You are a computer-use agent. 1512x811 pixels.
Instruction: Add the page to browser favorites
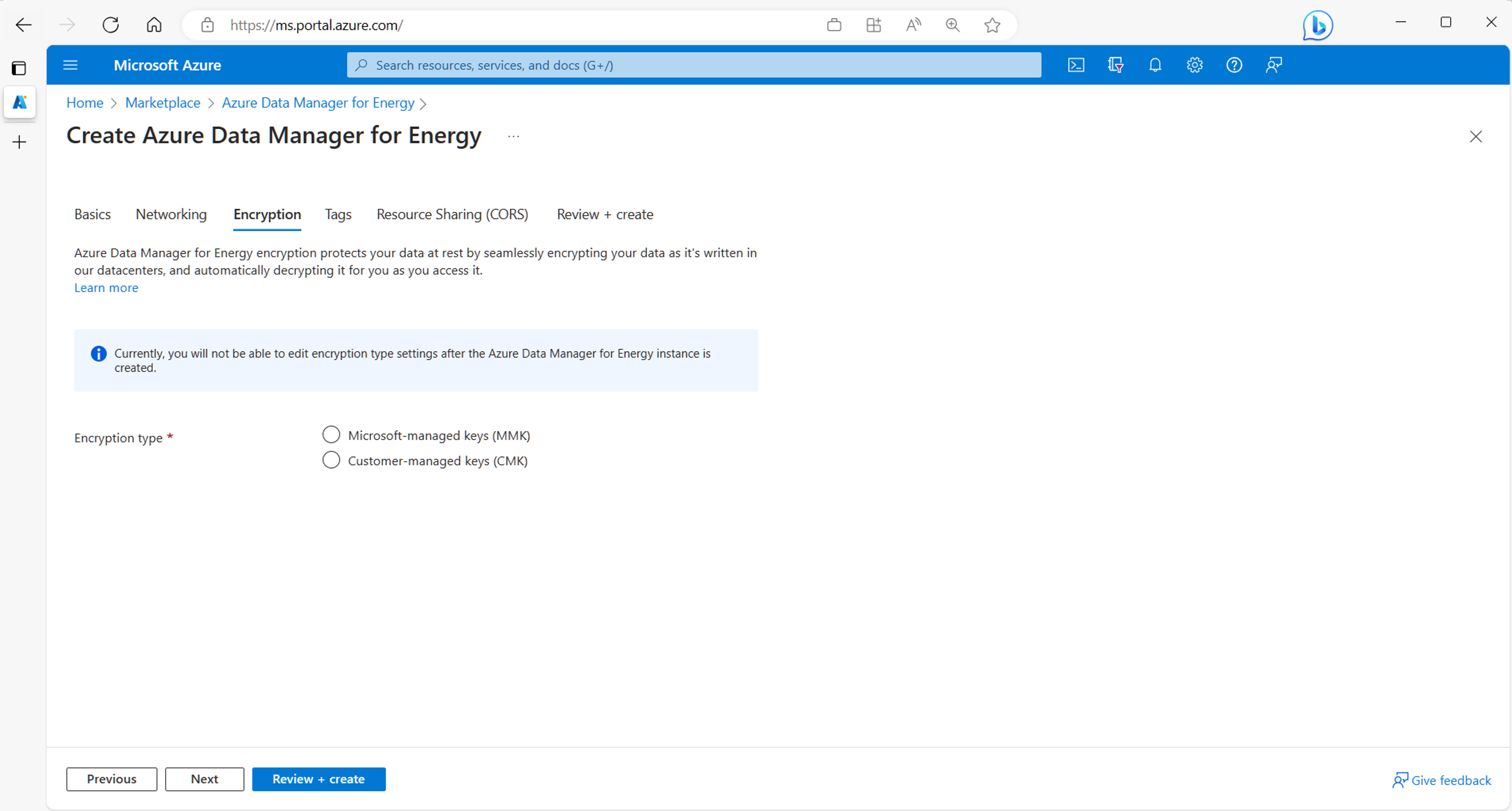pyautogui.click(x=992, y=25)
